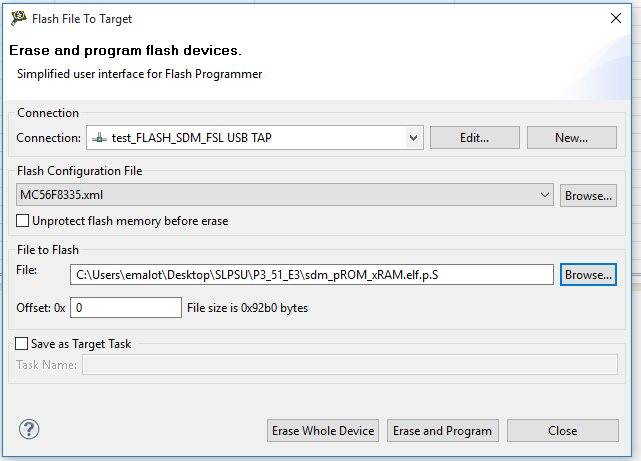Image resolution: width=641 pixels, height=461 pixels.
Task: Browse for a flash configuration file
Action: (588, 196)
